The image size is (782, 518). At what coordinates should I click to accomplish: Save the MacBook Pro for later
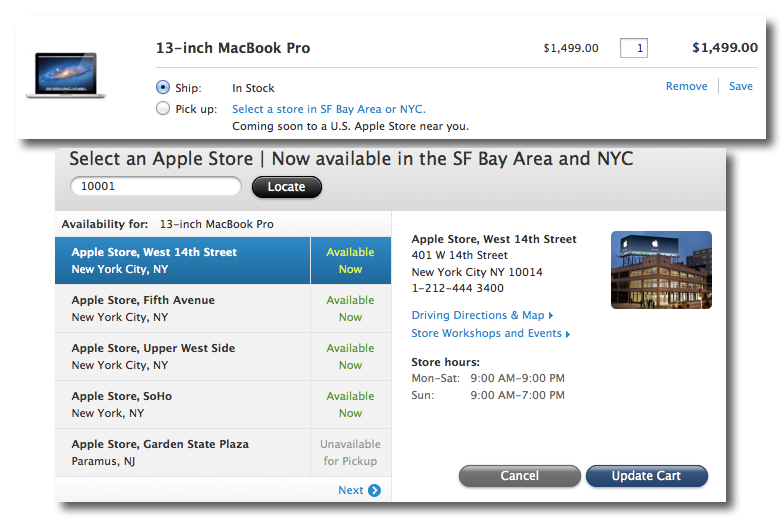pyautogui.click(x=741, y=86)
